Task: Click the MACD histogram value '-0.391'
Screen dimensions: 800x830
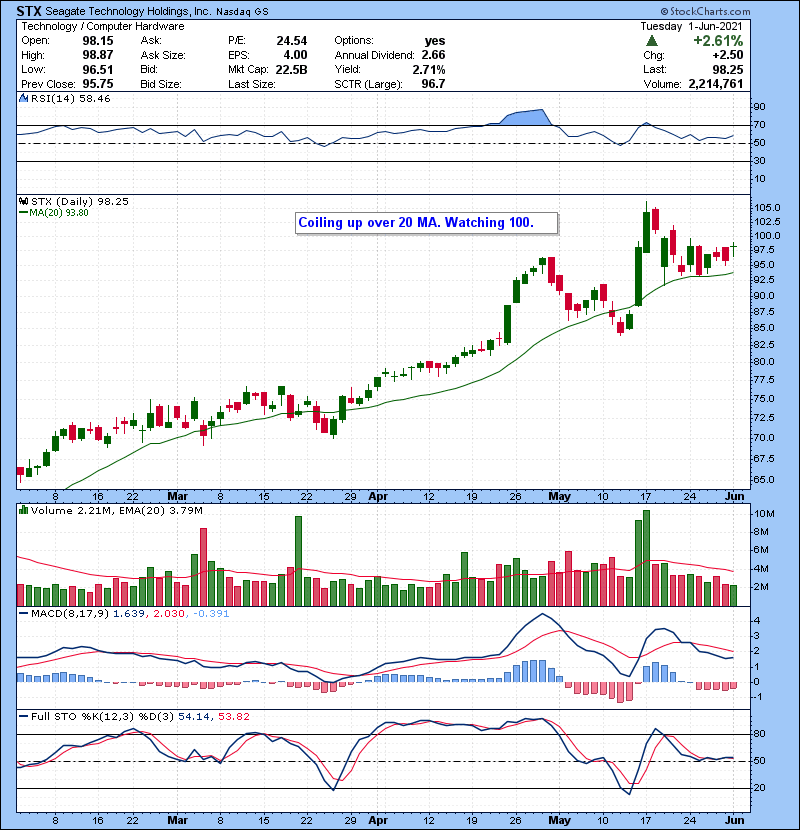Action: (x=211, y=614)
